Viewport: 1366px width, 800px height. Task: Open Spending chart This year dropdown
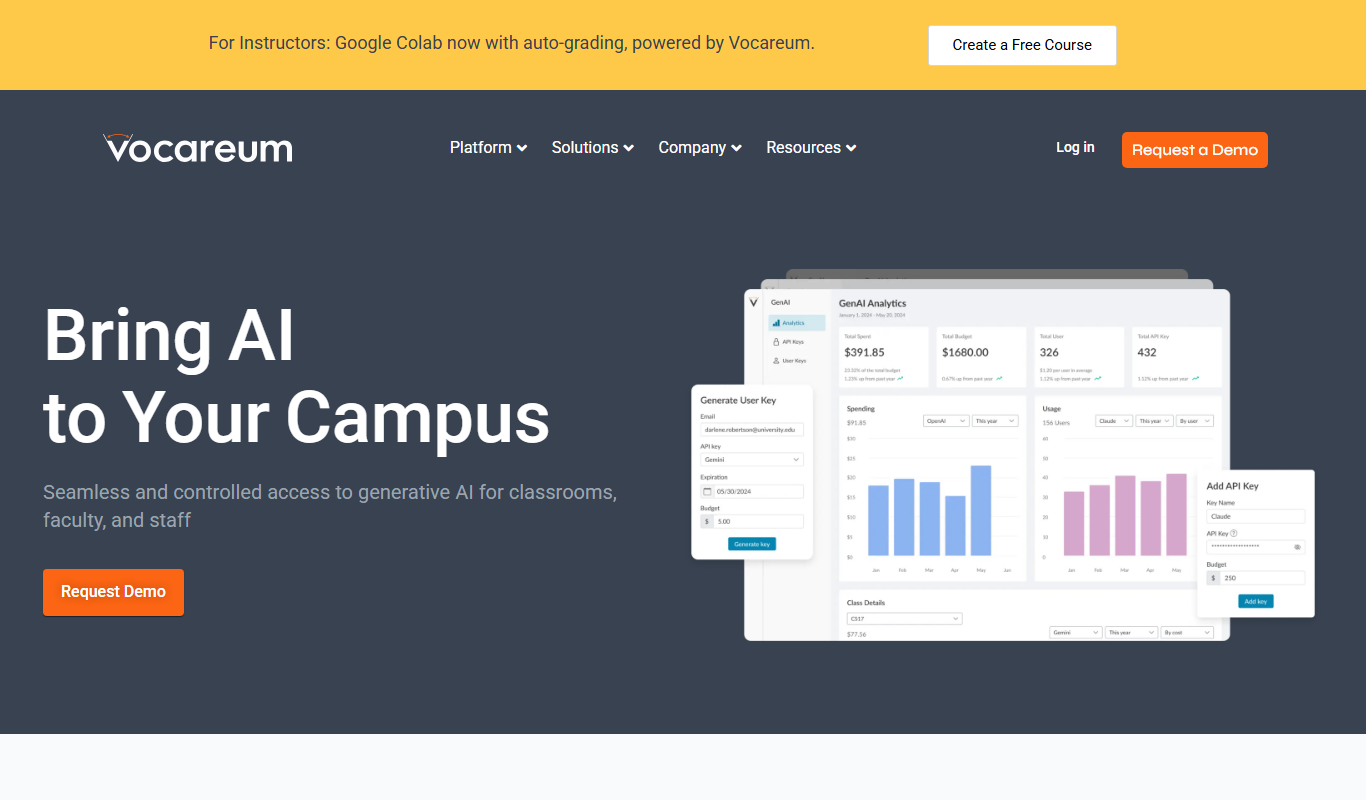pyautogui.click(x=995, y=421)
